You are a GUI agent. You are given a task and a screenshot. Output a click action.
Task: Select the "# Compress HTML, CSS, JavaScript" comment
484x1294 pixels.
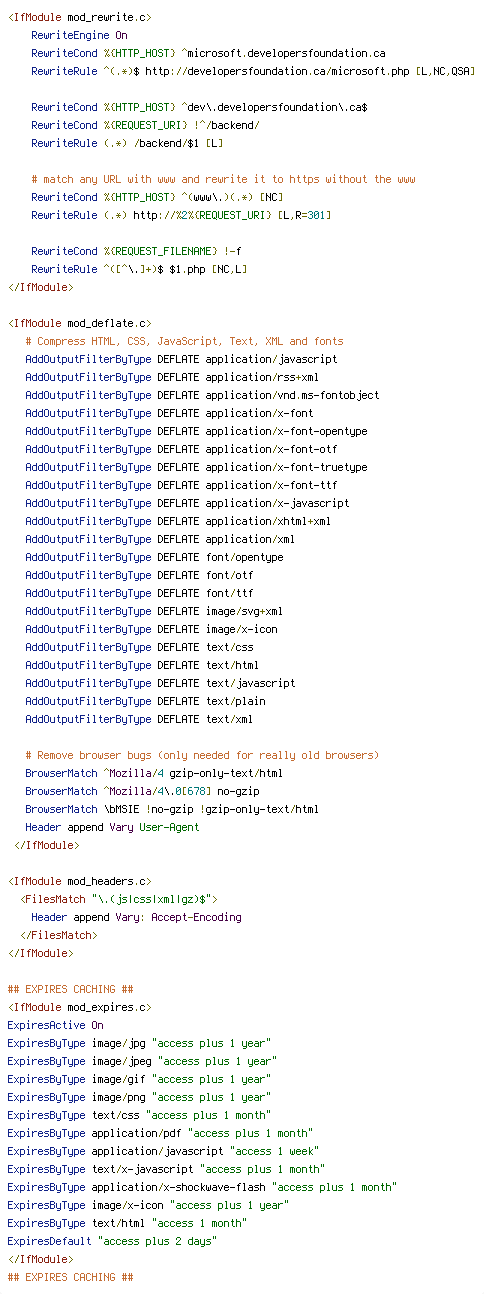(184, 341)
